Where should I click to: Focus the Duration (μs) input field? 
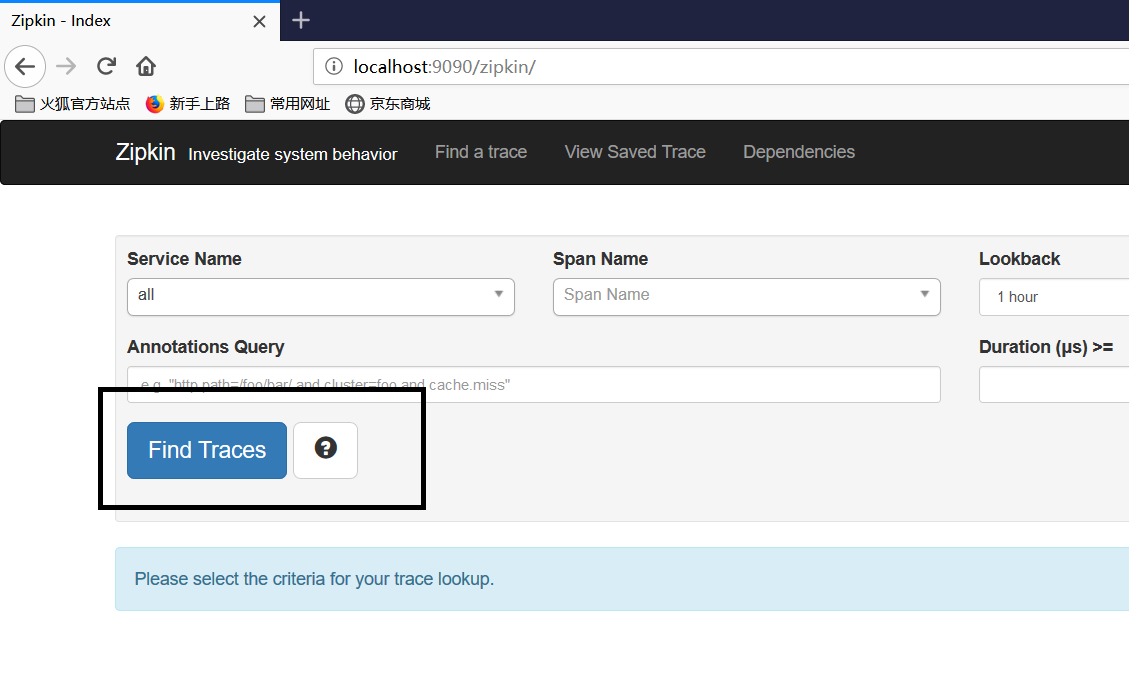click(x=1054, y=385)
